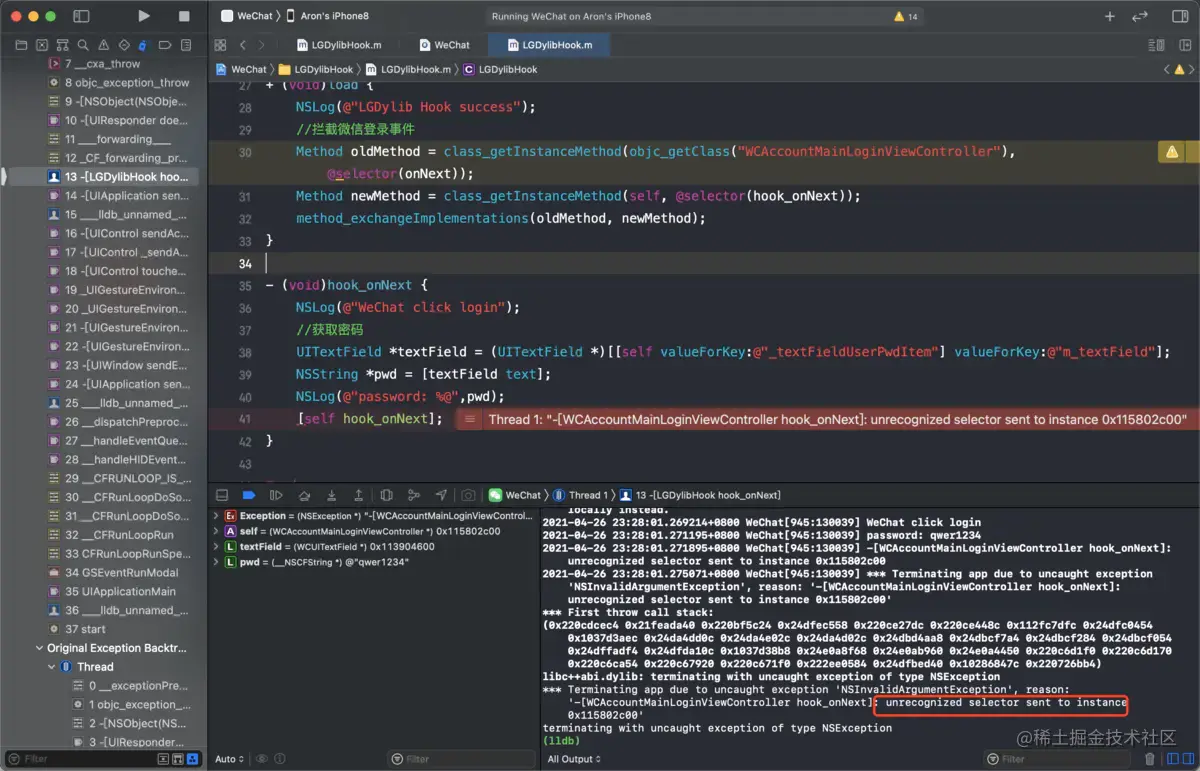
Task: Switch to the WeChat editor tab
Action: (x=445, y=45)
